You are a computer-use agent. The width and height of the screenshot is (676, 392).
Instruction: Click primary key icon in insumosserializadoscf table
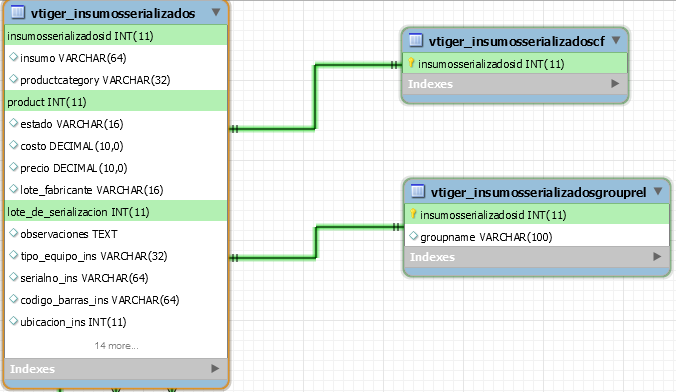pyautogui.click(x=411, y=63)
